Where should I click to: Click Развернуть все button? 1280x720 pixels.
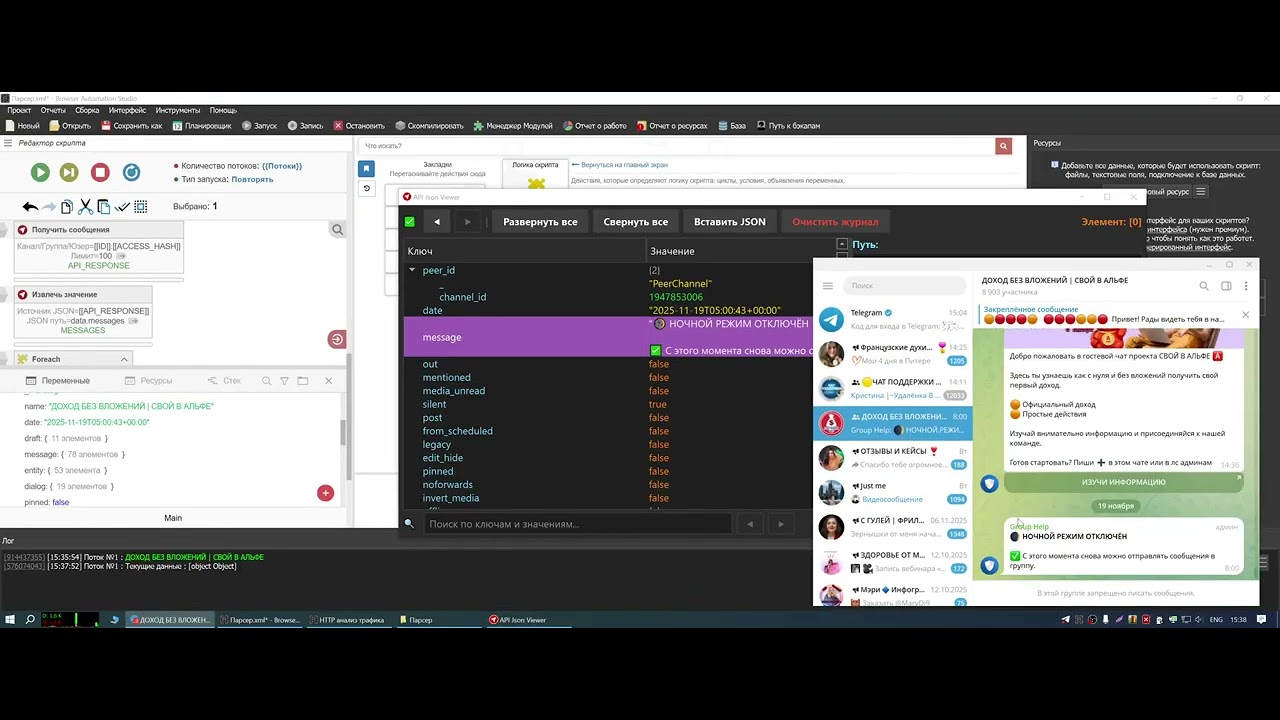540,222
